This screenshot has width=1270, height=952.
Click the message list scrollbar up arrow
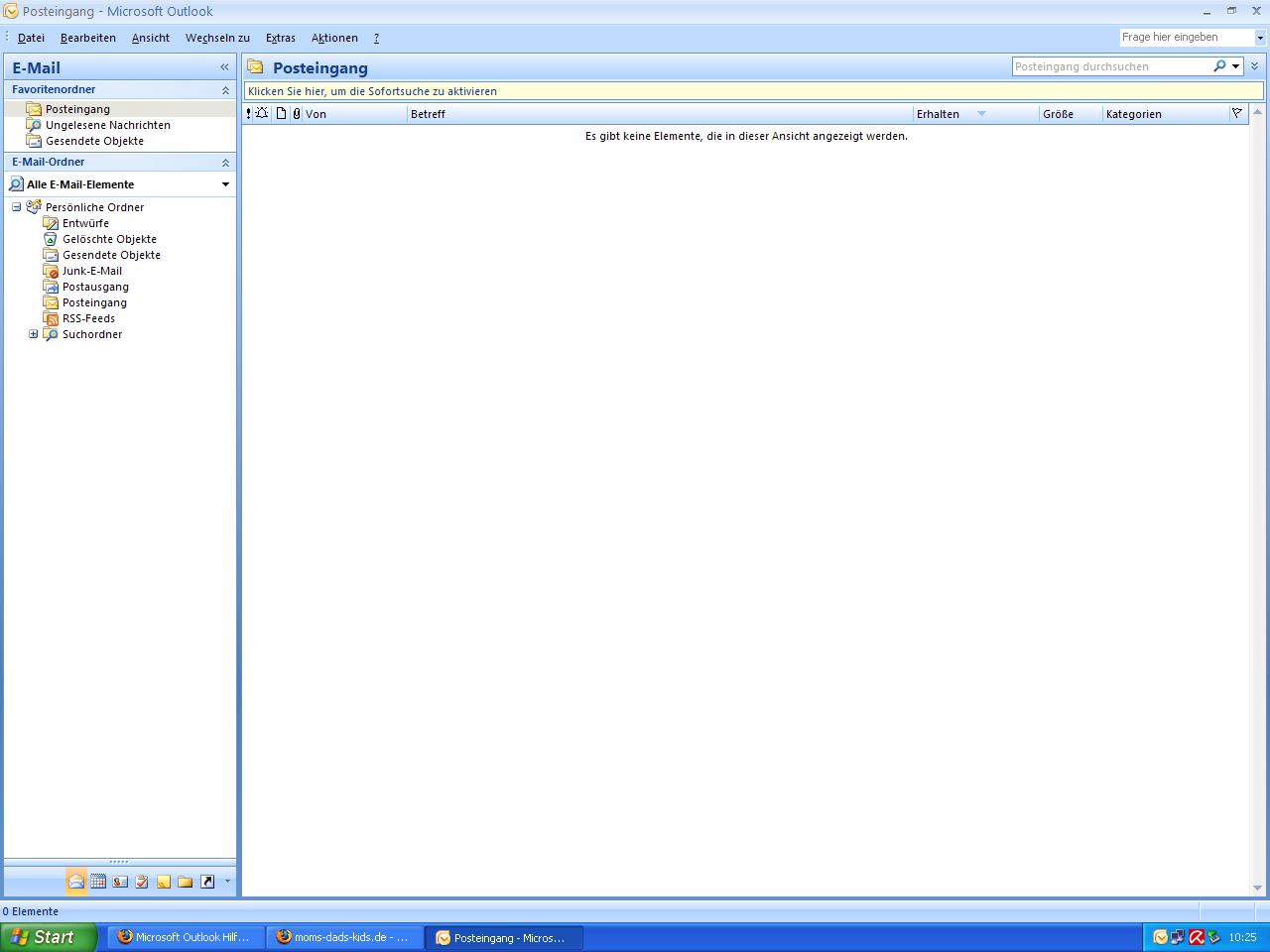(1257, 111)
